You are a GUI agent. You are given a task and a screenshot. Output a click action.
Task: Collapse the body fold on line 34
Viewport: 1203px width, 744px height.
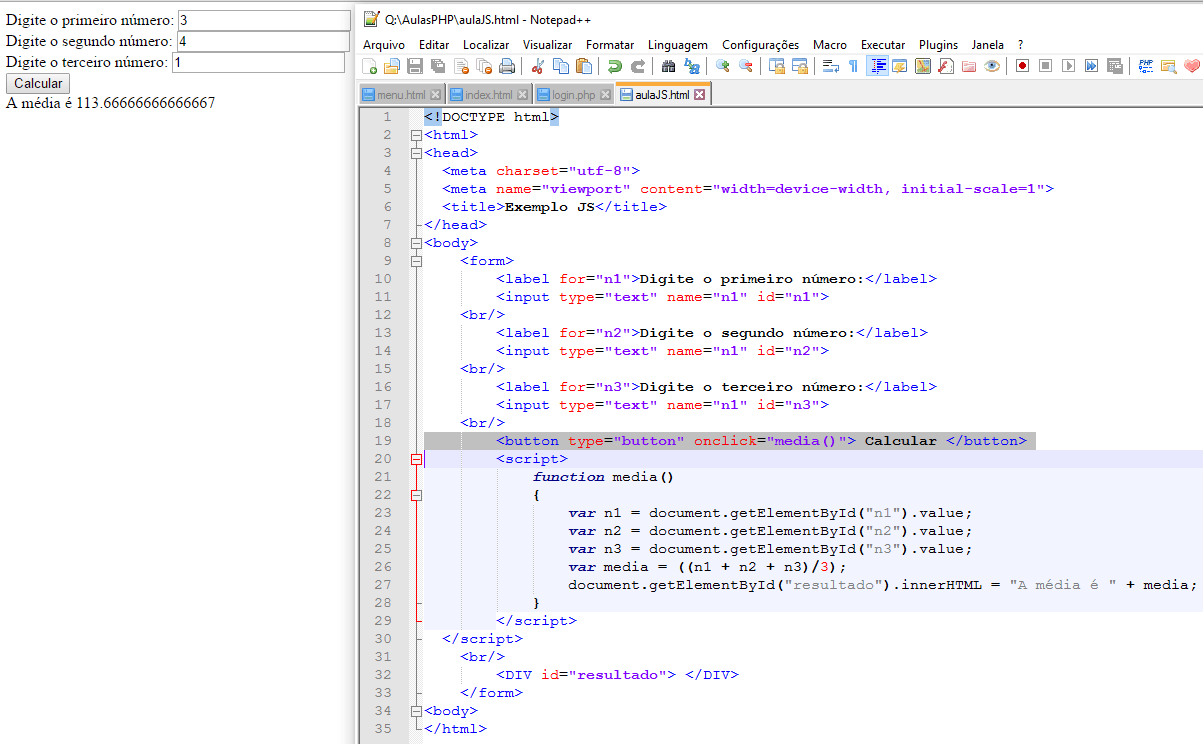pyautogui.click(x=416, y=711)
